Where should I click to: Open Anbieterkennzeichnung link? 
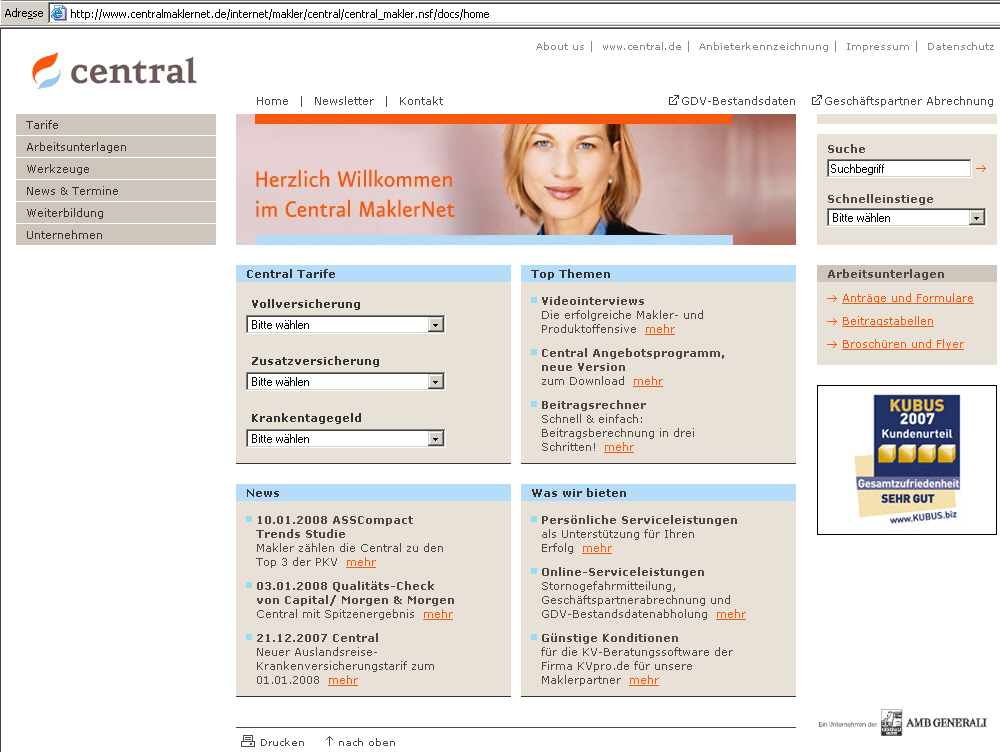[x=763, y=47]
